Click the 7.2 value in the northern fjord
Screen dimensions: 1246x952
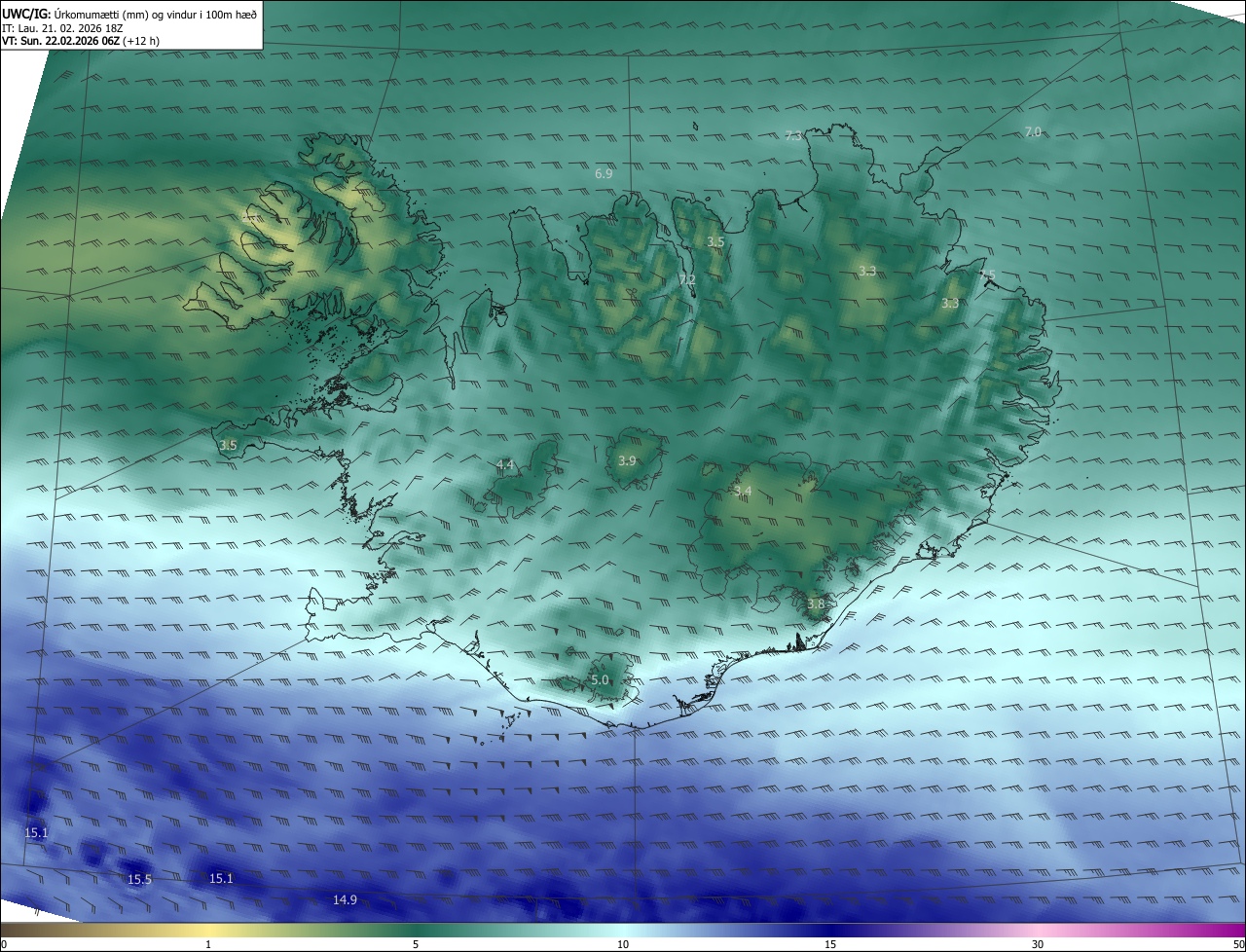click(x=687, y=279)
